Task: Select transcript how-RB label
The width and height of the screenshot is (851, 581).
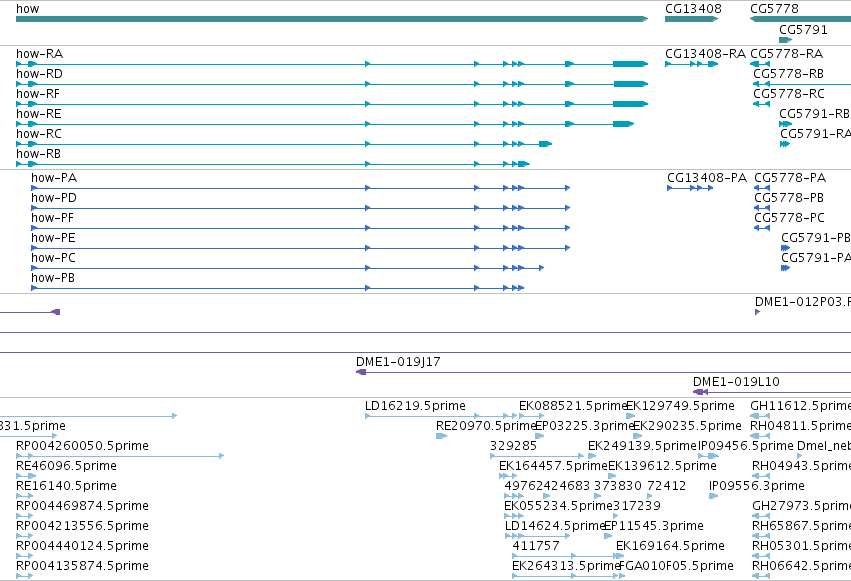Action: (39, 154)
